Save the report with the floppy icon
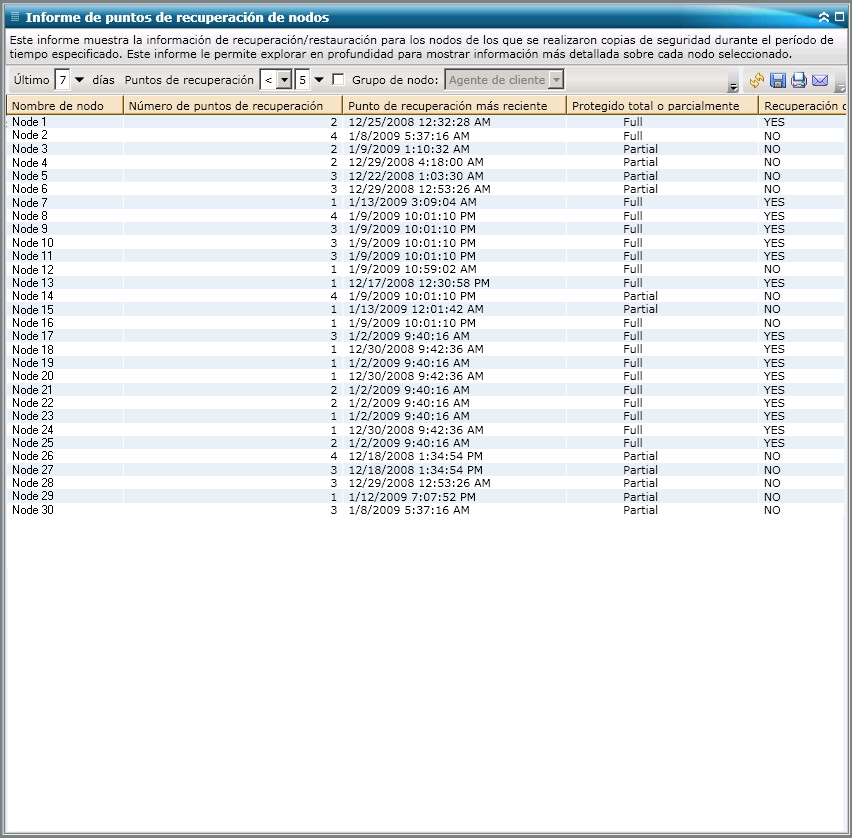The height and width of the screenshot is (838, 852). (778, 80)
